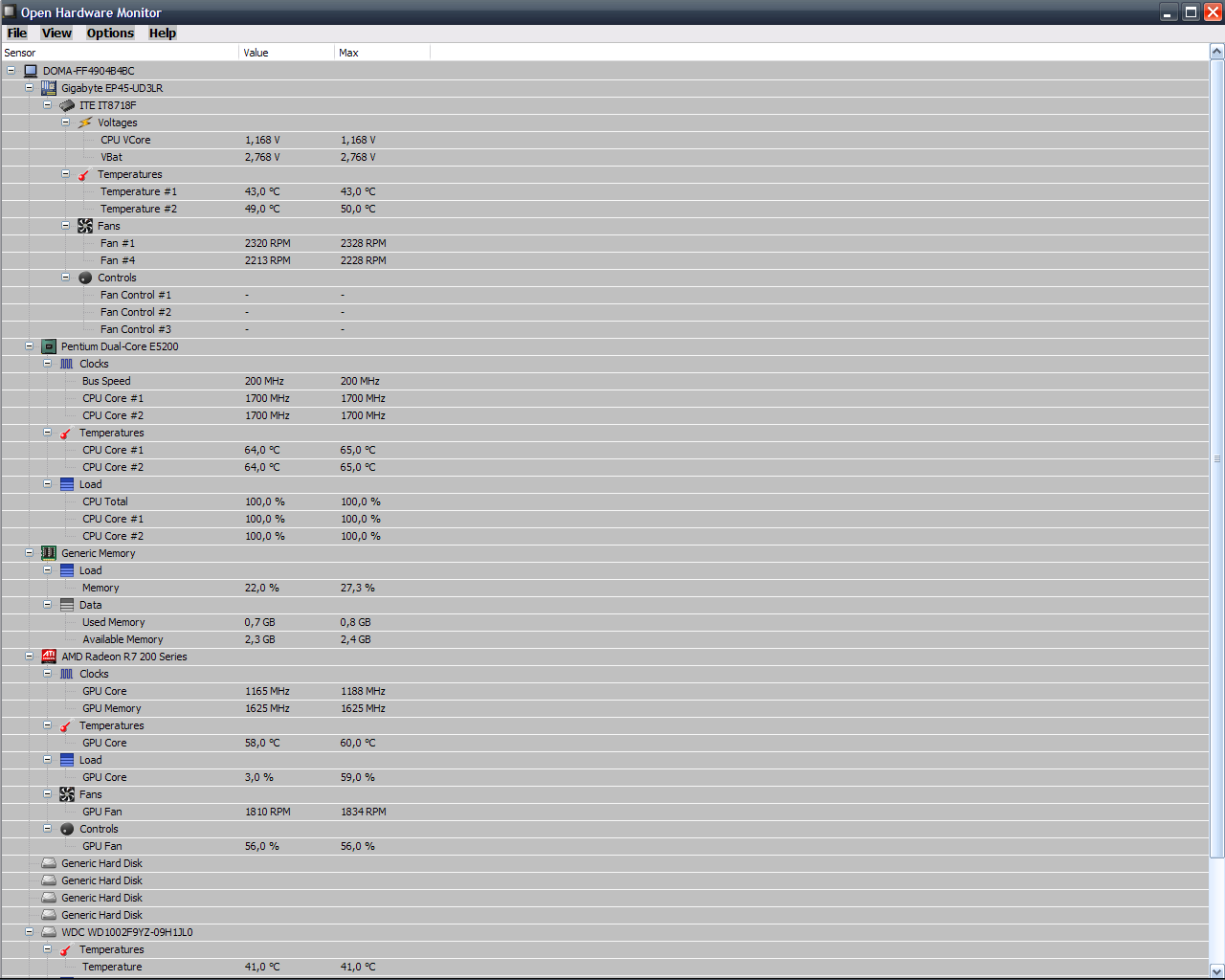
Task: Select the processor icon for Pentium Dual-Core E5200
Action: pyautogui.click(x=49, y=346)
